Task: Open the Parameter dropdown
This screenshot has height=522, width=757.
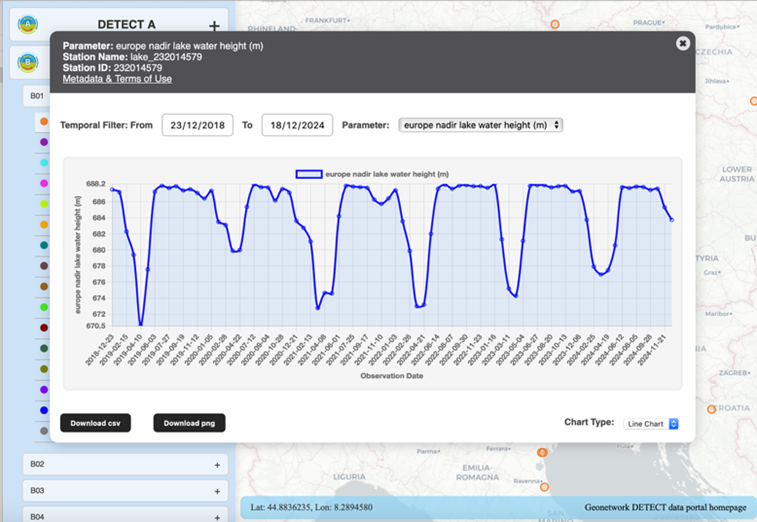Action: [x=480, y=125]
